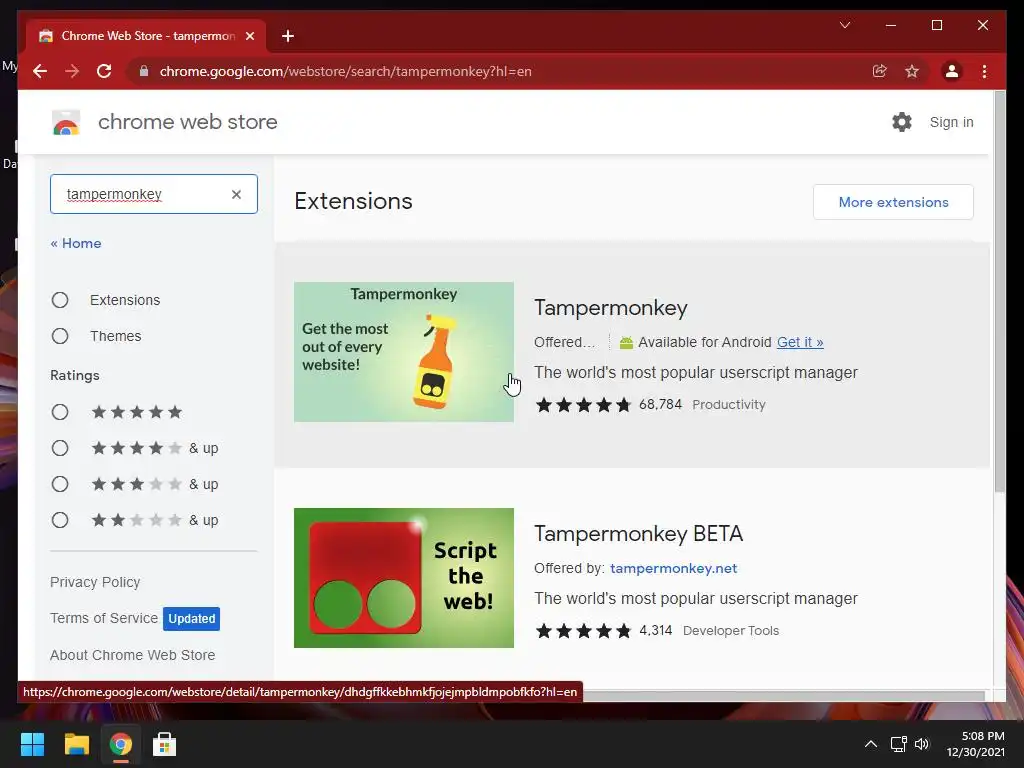
Task: Click the More extensions button
Action: click(893, 202)
